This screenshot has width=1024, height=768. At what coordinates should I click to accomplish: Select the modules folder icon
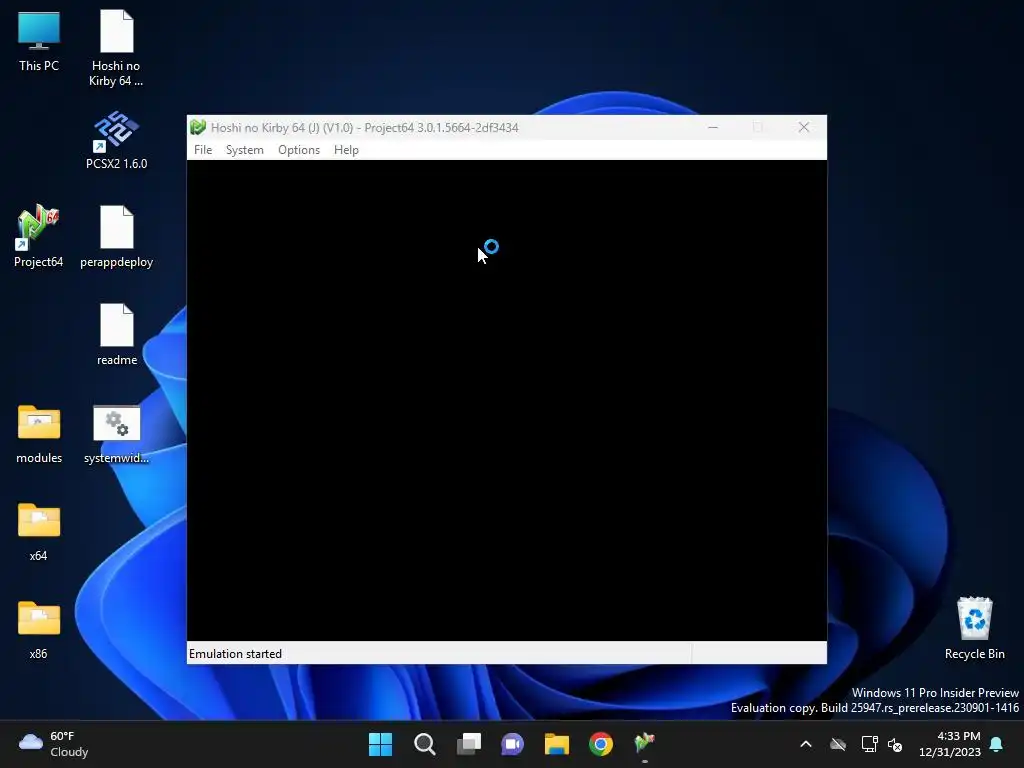(x=39, y=434)
